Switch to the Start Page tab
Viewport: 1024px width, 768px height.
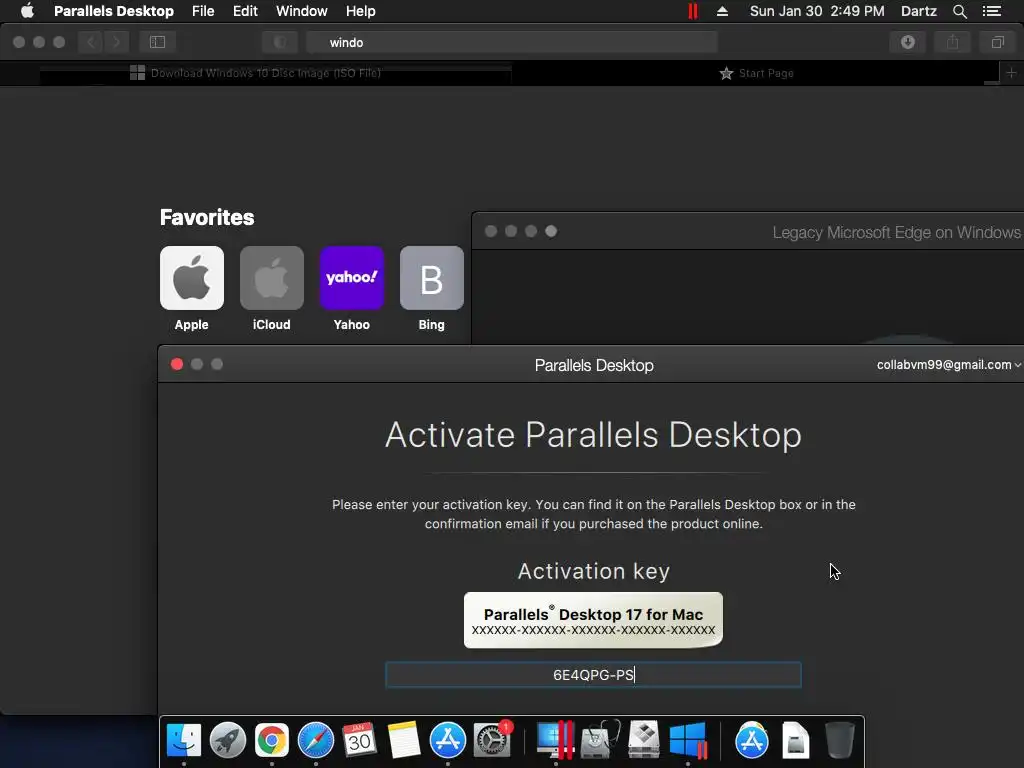click(756, 72)
